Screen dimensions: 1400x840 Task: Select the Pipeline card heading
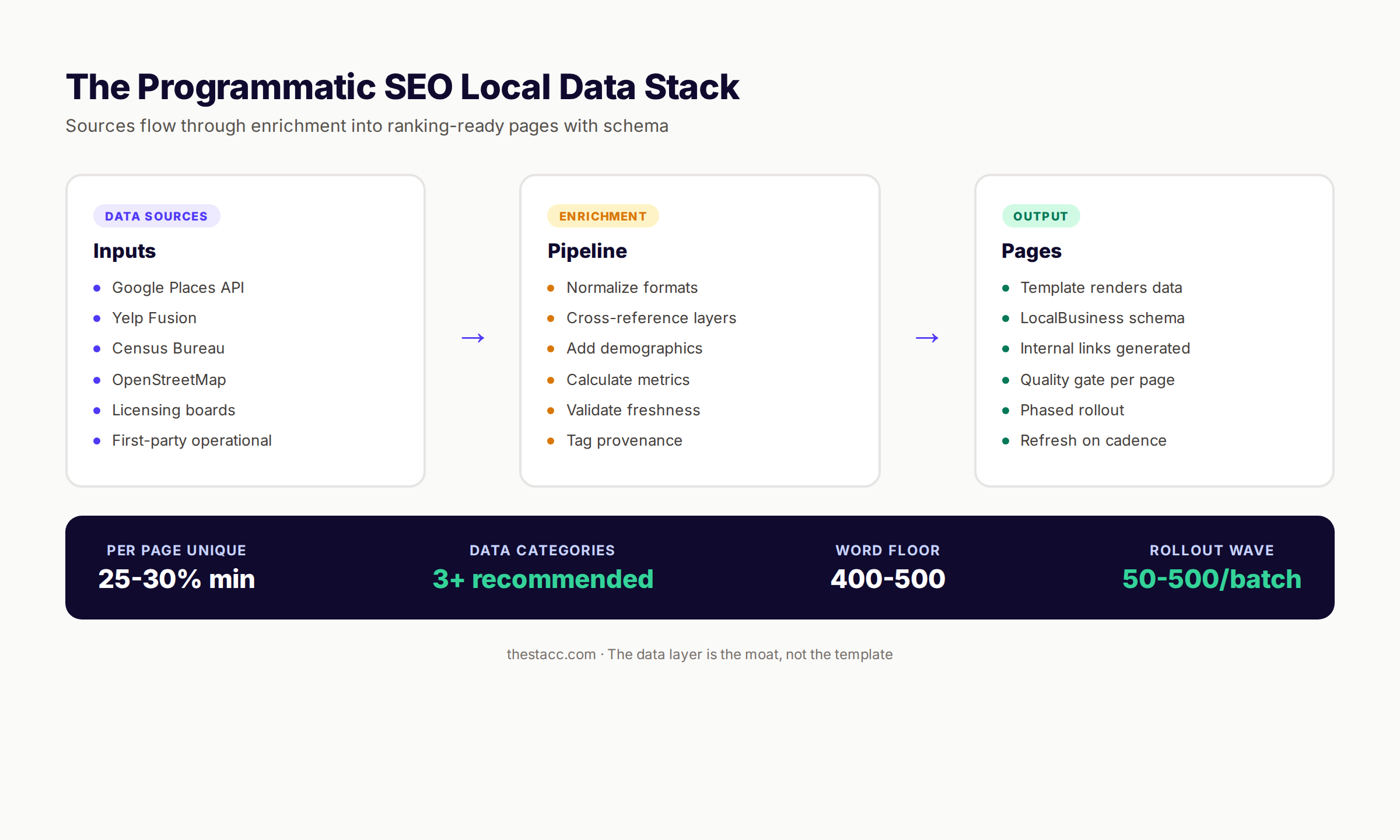pos(587,251)
